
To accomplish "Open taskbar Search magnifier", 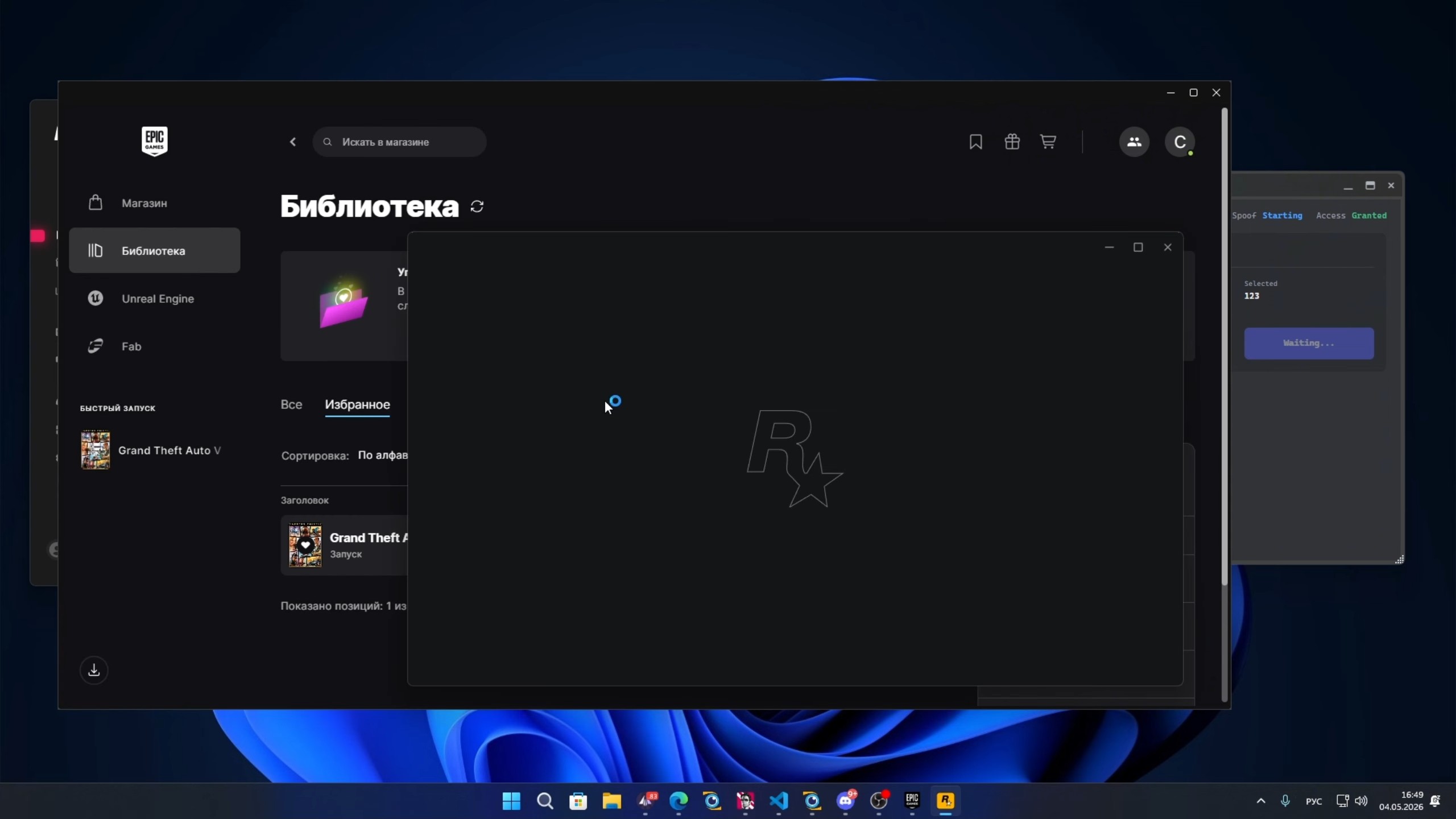I will pos(545,801).
